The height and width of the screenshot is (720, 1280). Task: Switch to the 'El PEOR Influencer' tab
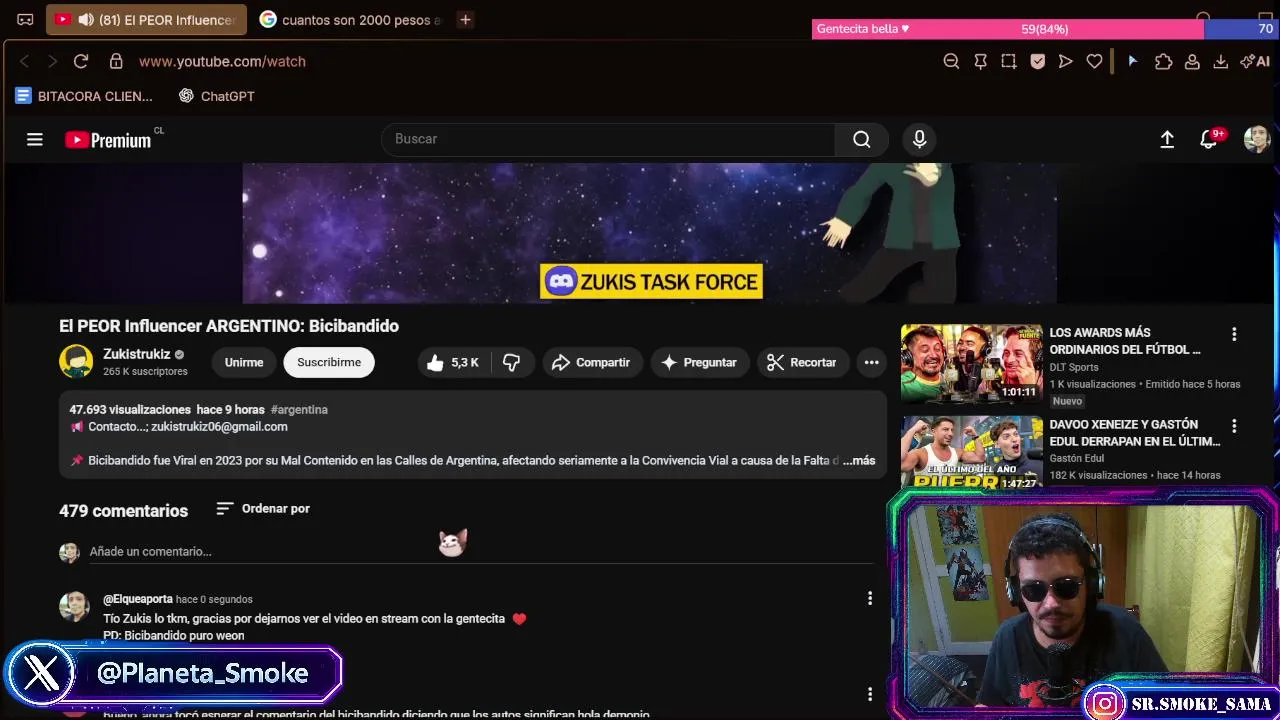pos(146,20)
